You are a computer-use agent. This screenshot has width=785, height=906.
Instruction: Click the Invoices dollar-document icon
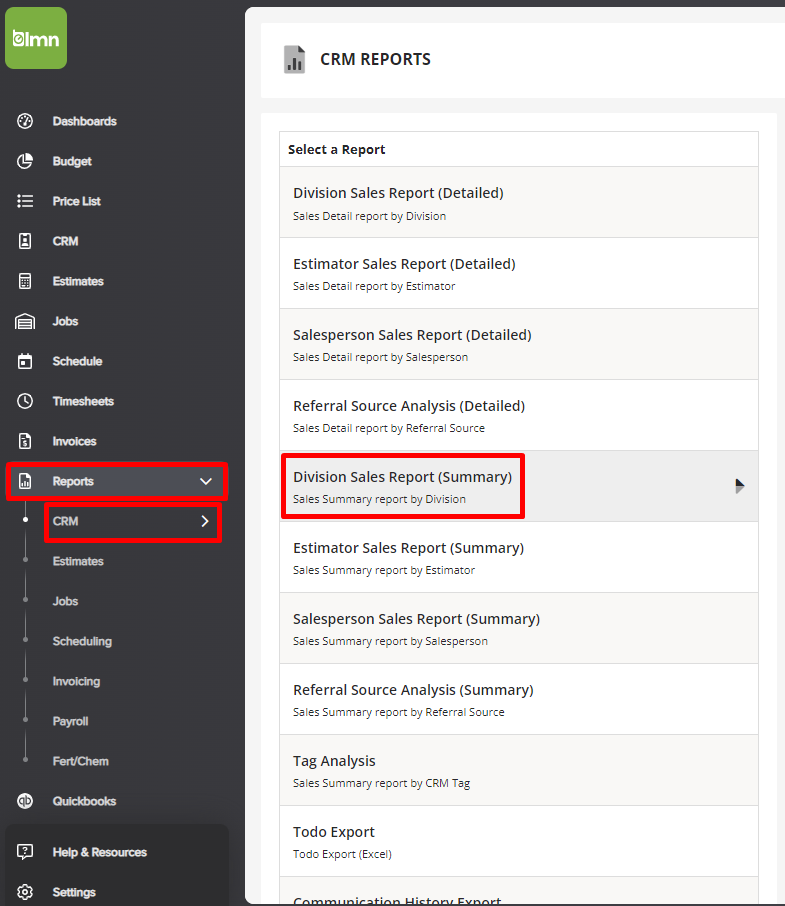pos(25,441)
